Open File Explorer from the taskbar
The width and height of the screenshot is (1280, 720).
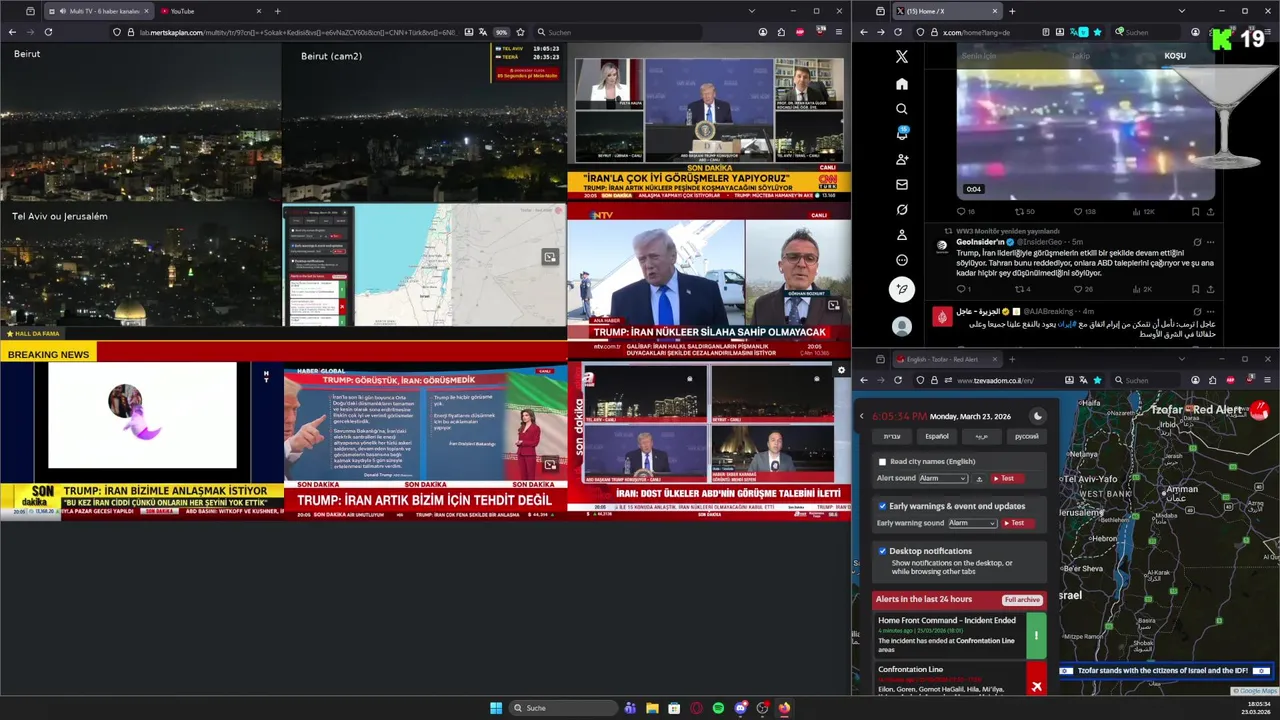coord(652,708)
